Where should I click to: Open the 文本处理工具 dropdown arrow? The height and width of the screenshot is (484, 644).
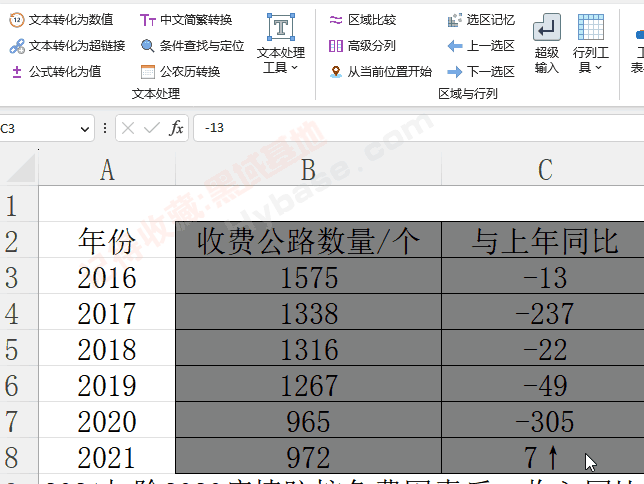(x=294, y=67)
